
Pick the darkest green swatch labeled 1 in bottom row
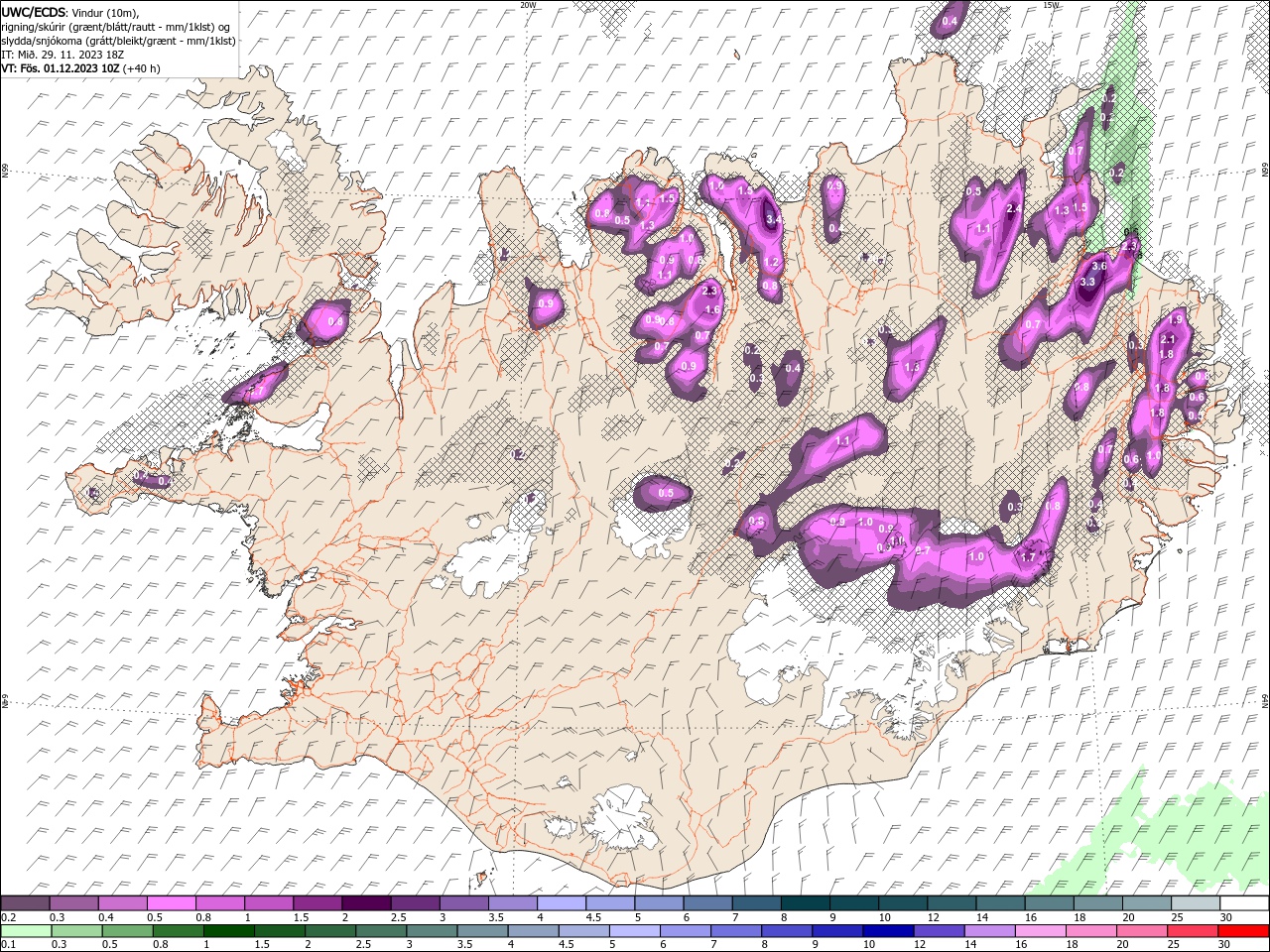tap(228, 931)
